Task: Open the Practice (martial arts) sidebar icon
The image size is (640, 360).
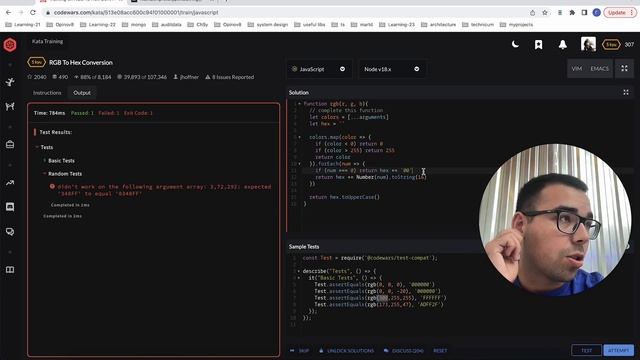Action: click(10, 82)
